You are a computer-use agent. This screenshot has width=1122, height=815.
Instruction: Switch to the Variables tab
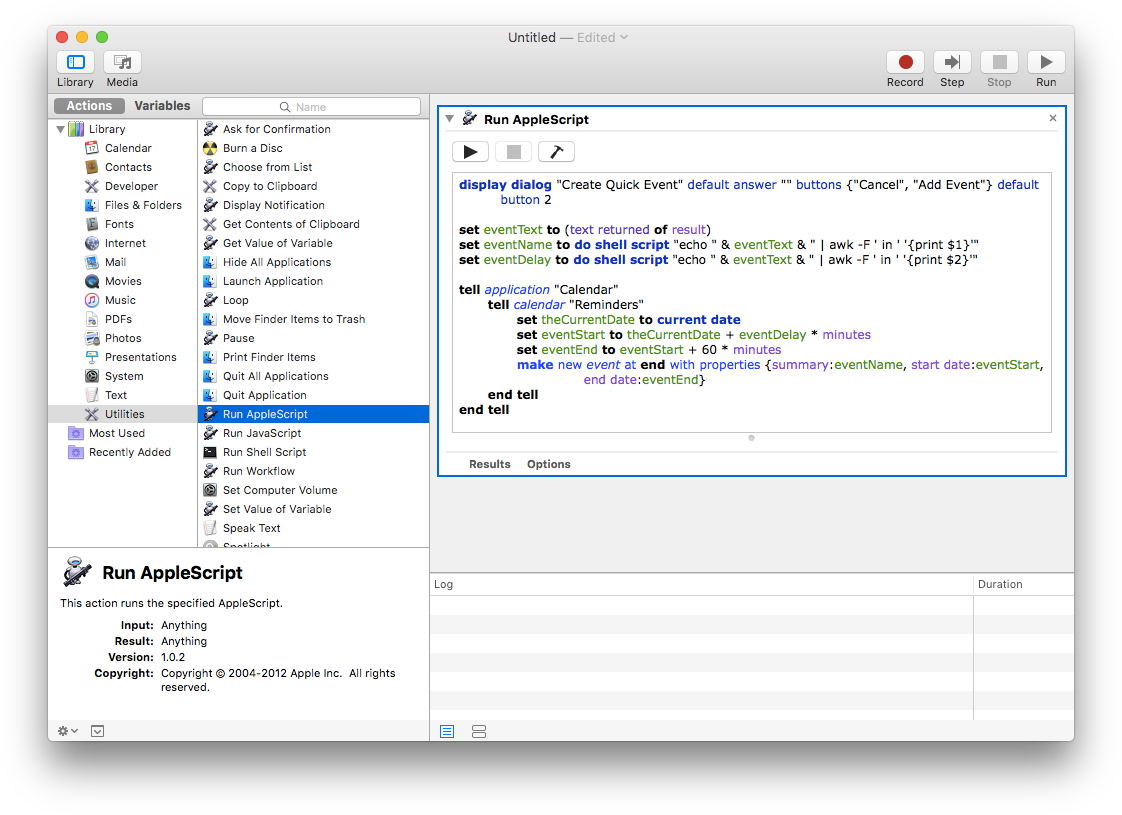click(x=162, y=106)
